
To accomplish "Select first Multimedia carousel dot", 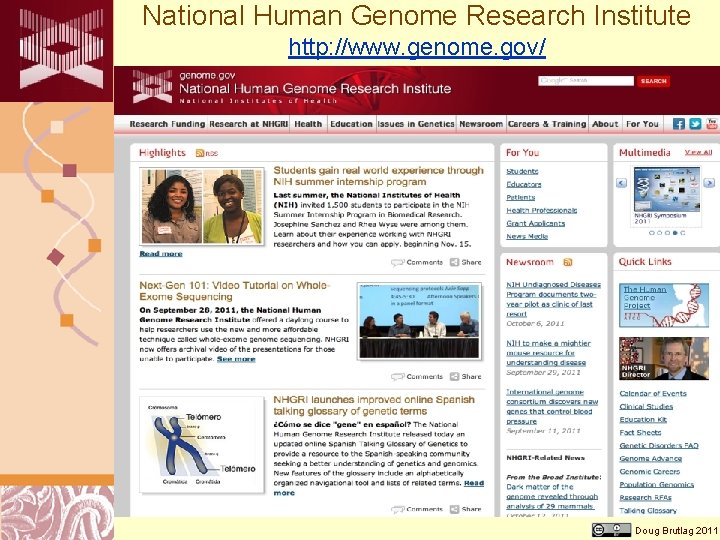I will click(x=651, y=233).
